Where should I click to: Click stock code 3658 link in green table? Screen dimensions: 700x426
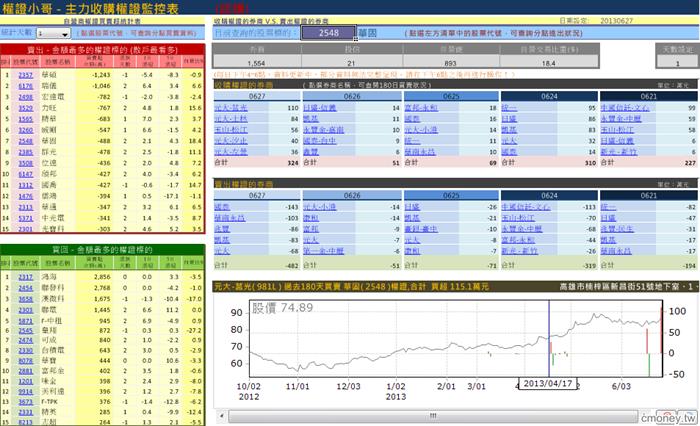tap(25, 299)
